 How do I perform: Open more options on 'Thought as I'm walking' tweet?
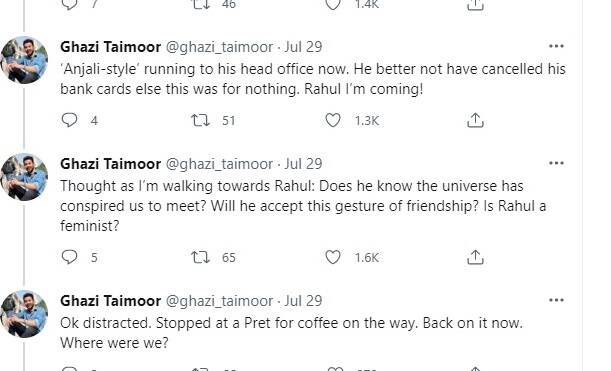pos(556,163)
